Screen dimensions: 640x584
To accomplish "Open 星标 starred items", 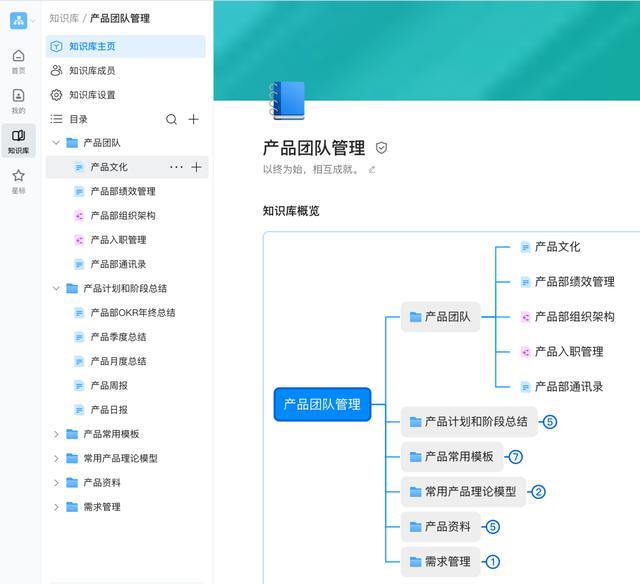I will click(18, 180).
